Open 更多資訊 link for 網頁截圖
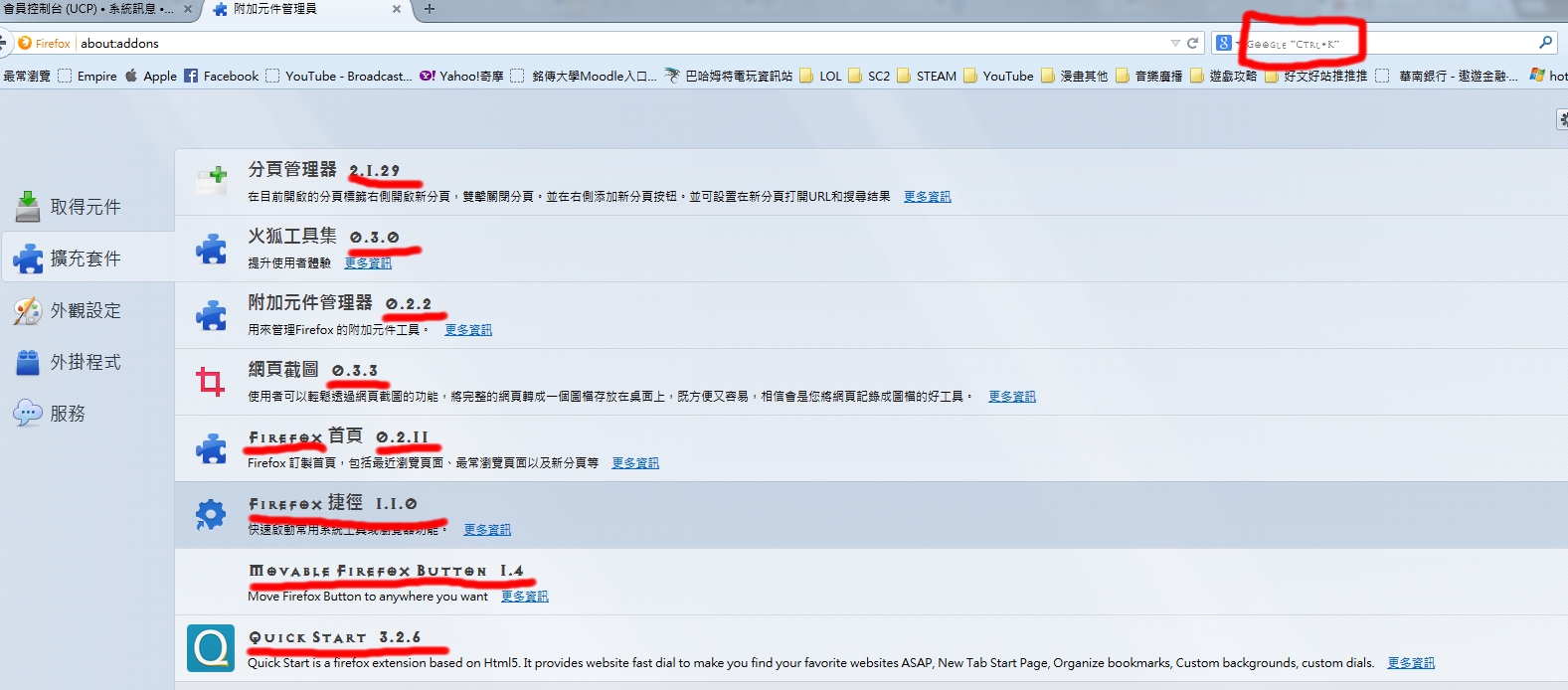The height and width of the screenshot is (690, 1568). pos(1011,397)
